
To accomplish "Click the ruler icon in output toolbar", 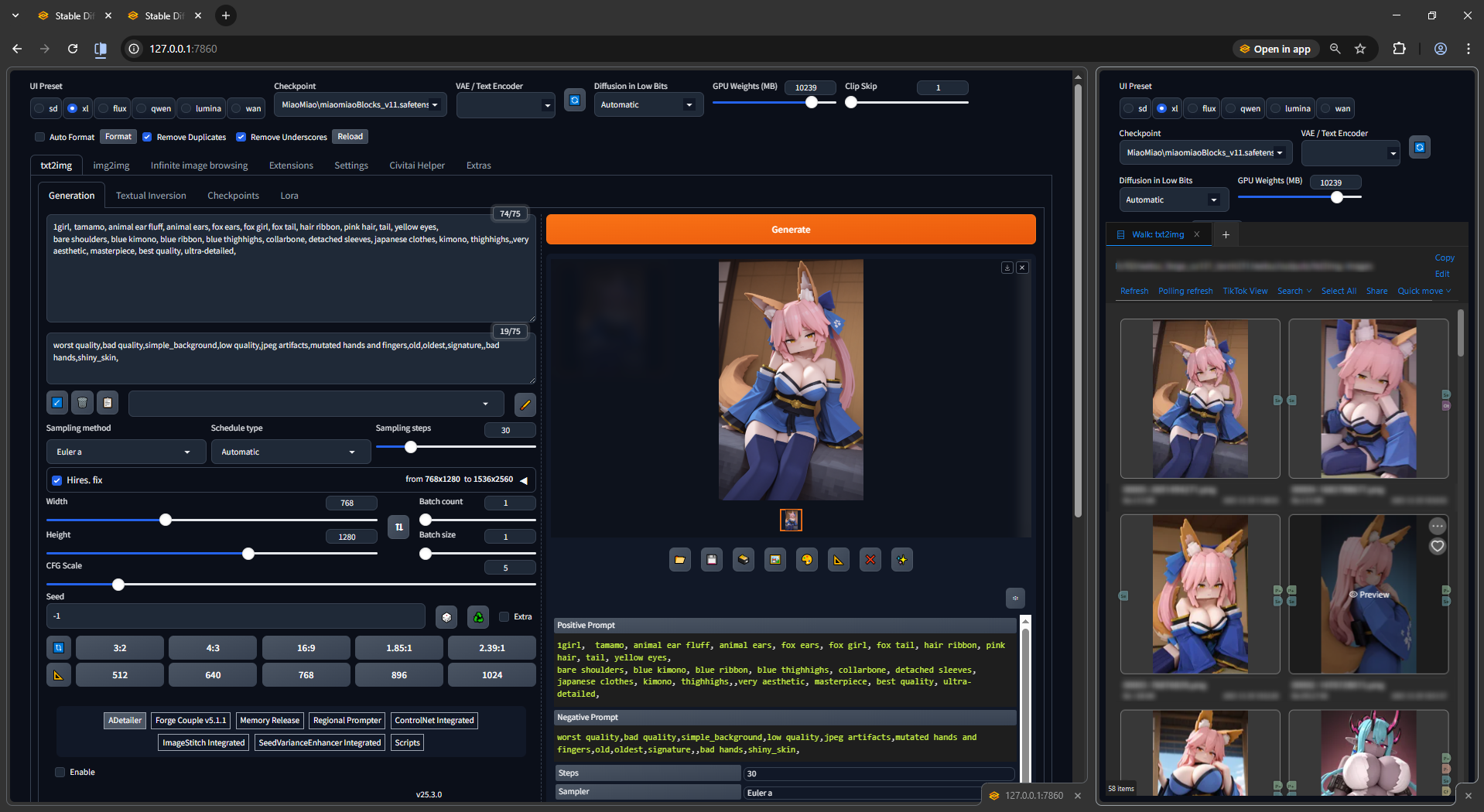I will pos(839,560).
